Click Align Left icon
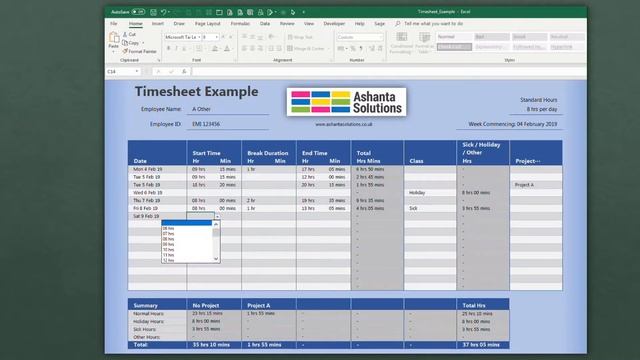This screenshot has width=640, height=360. [x=244, y=49]
